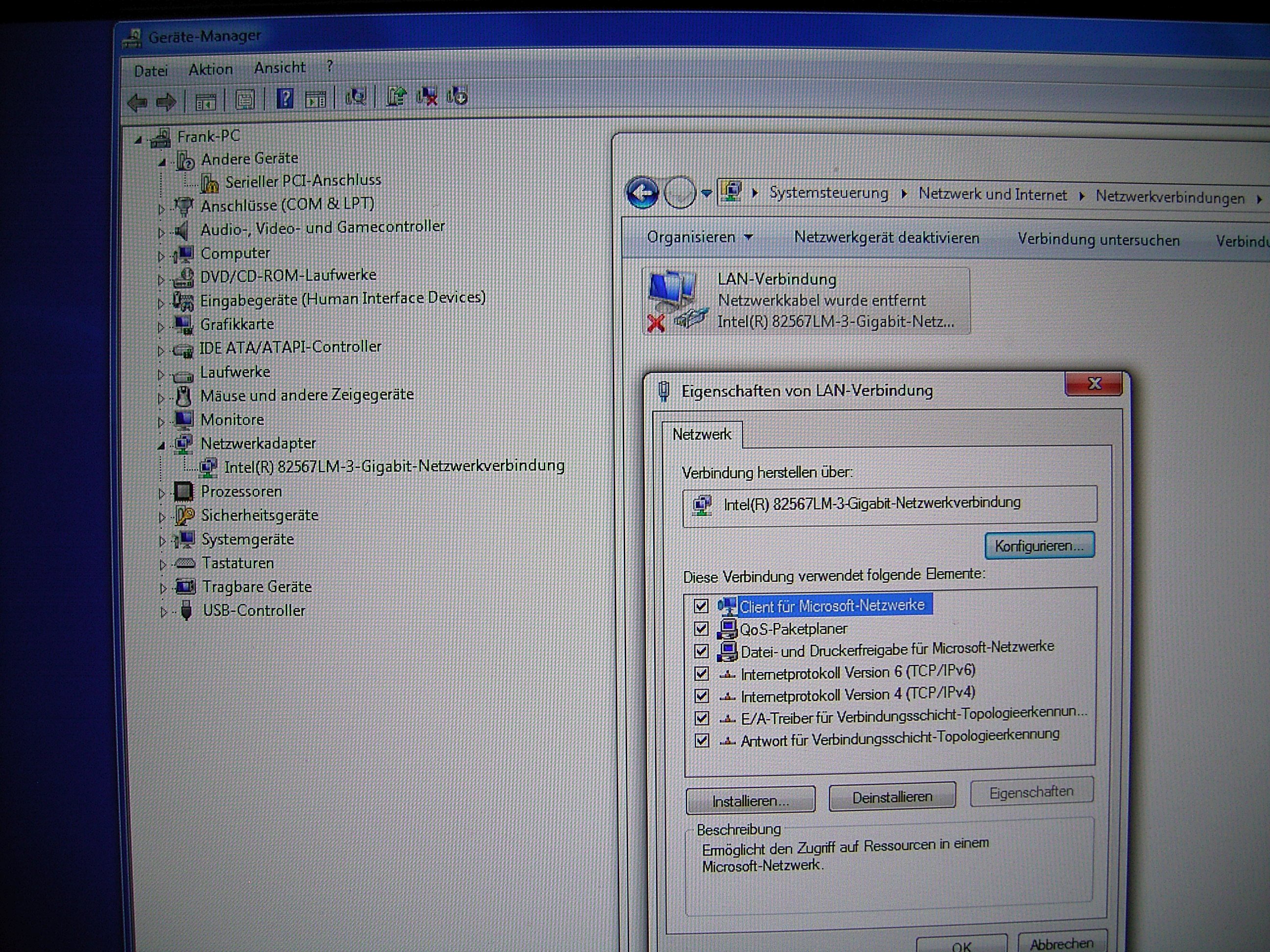Image resolution: width=1270 pixels, height=952 pixels.
Task: Select Serieller PCI-Anschluss device
Action: point(303,181)
